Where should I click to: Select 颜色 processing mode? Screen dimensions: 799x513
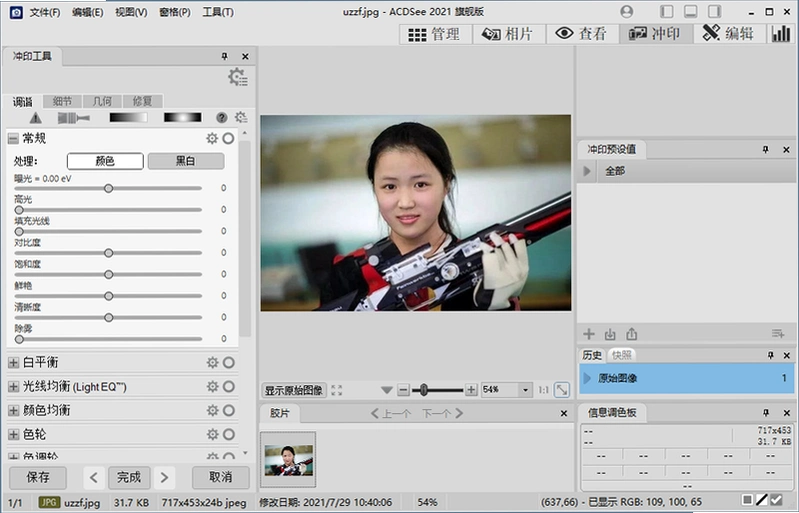point(105,161)
